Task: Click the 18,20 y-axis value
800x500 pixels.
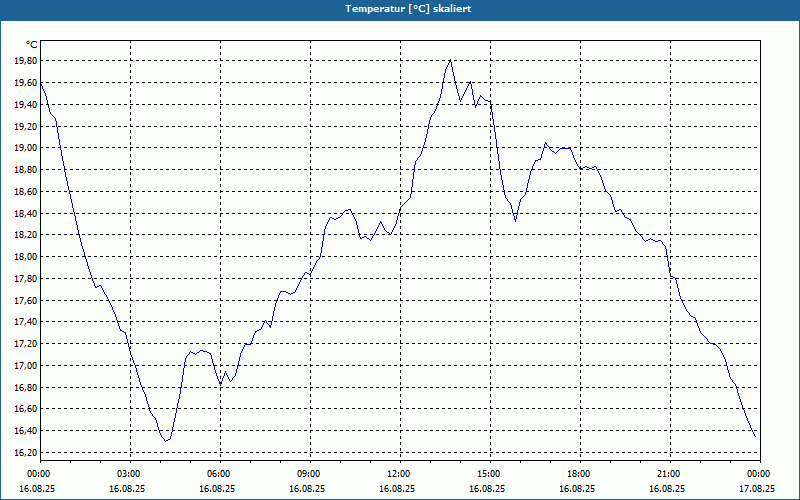Action: (27, 235)
